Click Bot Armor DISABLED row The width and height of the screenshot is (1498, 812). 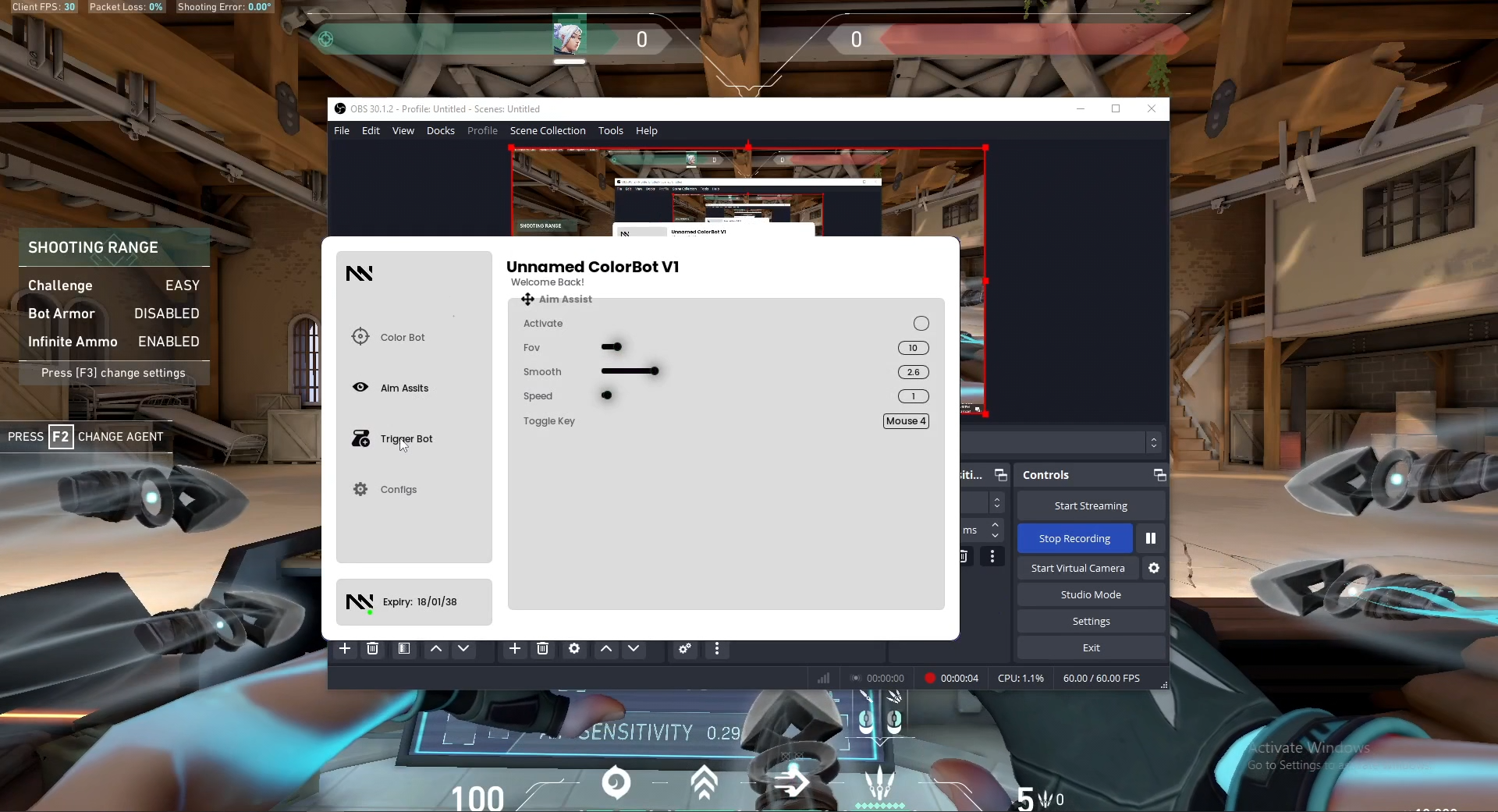(x=114, y=314)
